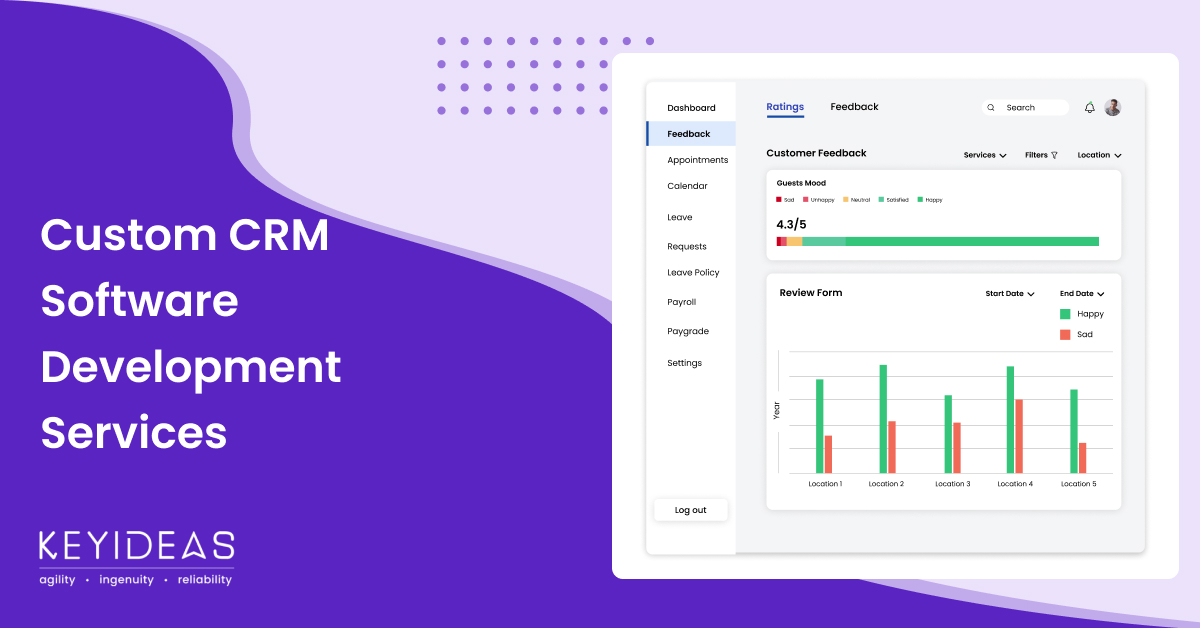The width and height of the screenshot is (1200, 628).
Task: Click the yellow Neutral marker in Guests Mood
Action: coord(845,200)
